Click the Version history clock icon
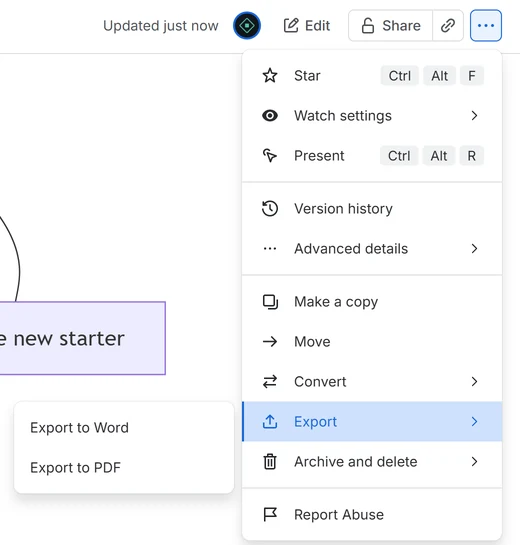Image resolution: width=520 pixels, height=545 pixels. (270, 209)
